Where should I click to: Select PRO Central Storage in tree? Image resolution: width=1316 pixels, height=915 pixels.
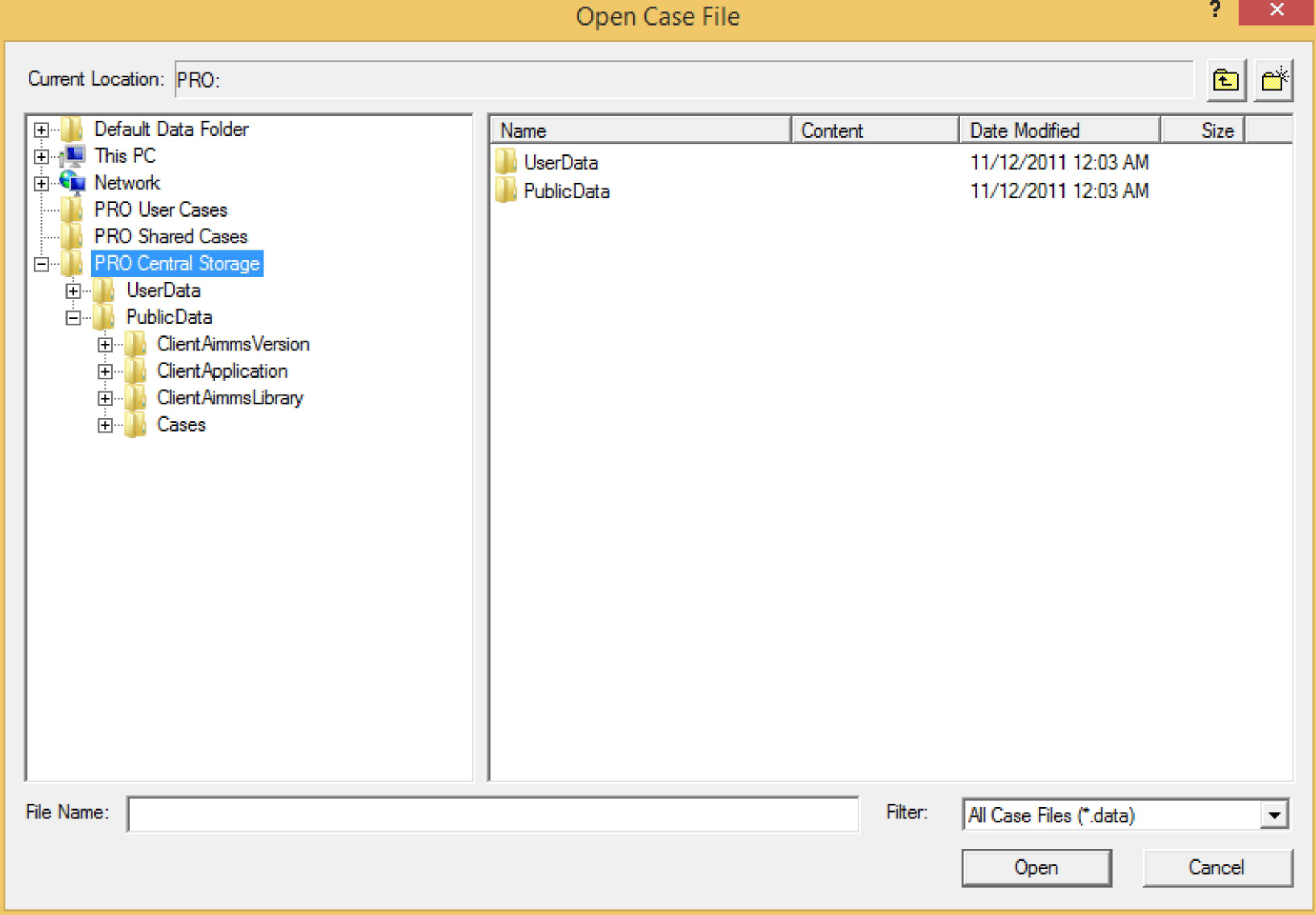(x=177, y=263)
